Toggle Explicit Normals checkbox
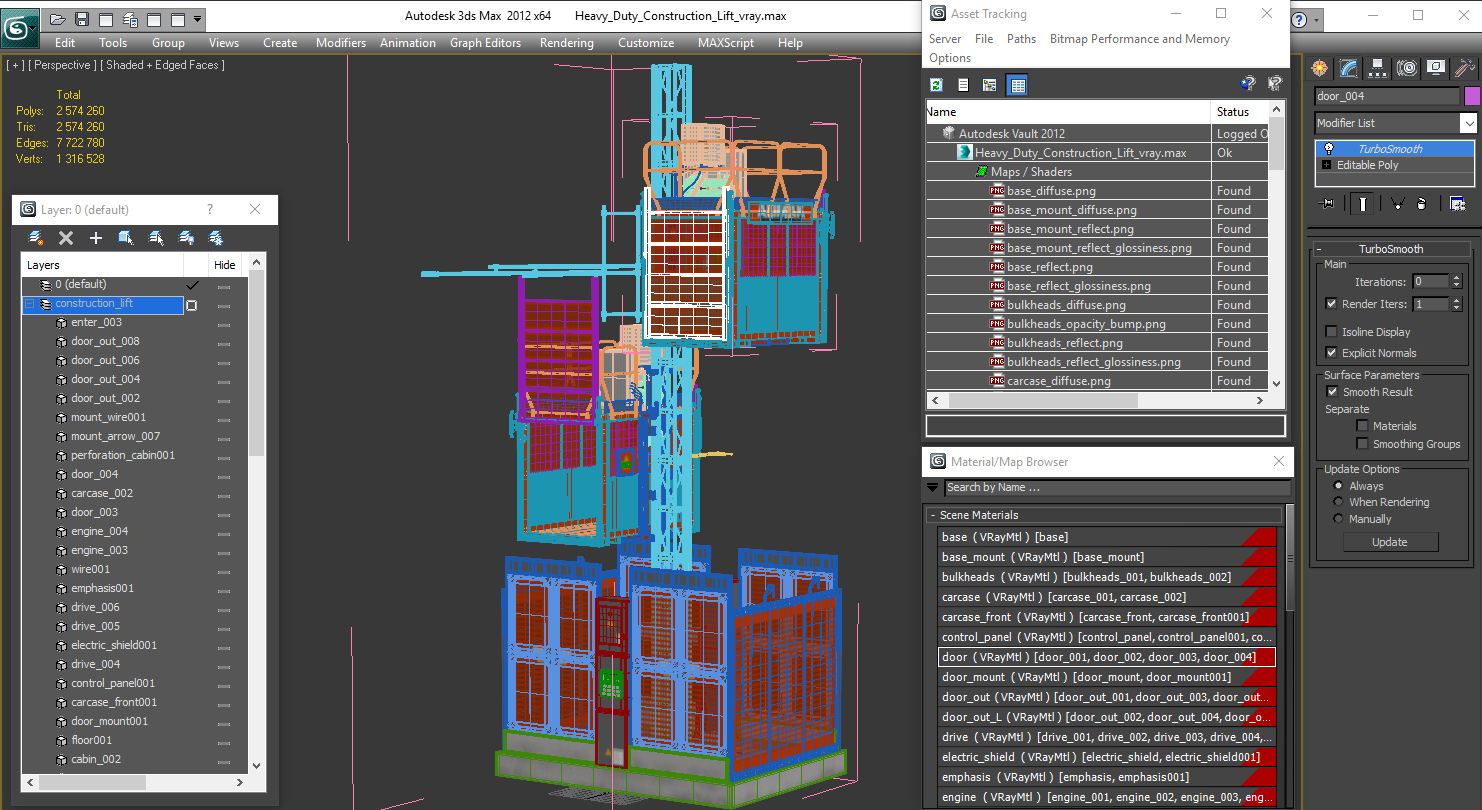Image resolution: width=1482 pixels, height=810 pixels. click(x=1331, y=353)
